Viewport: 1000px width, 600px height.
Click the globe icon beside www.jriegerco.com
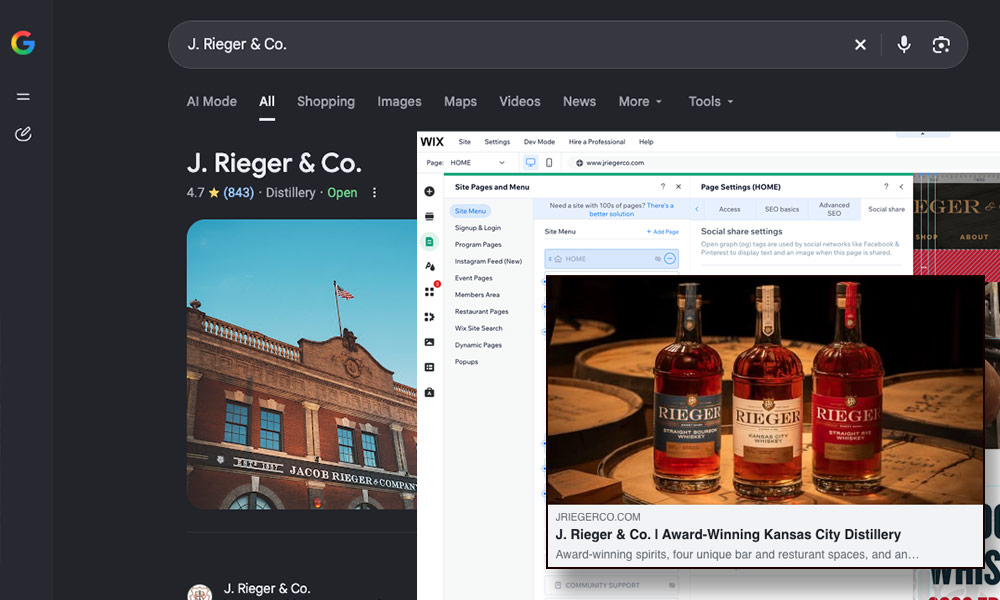point(580,163)
